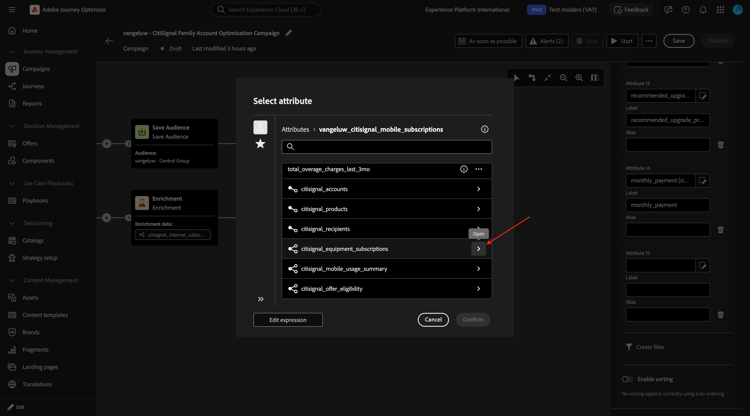Open Alerts (2) button
Screen dimensions: 750x416
[x=547, y=41]
